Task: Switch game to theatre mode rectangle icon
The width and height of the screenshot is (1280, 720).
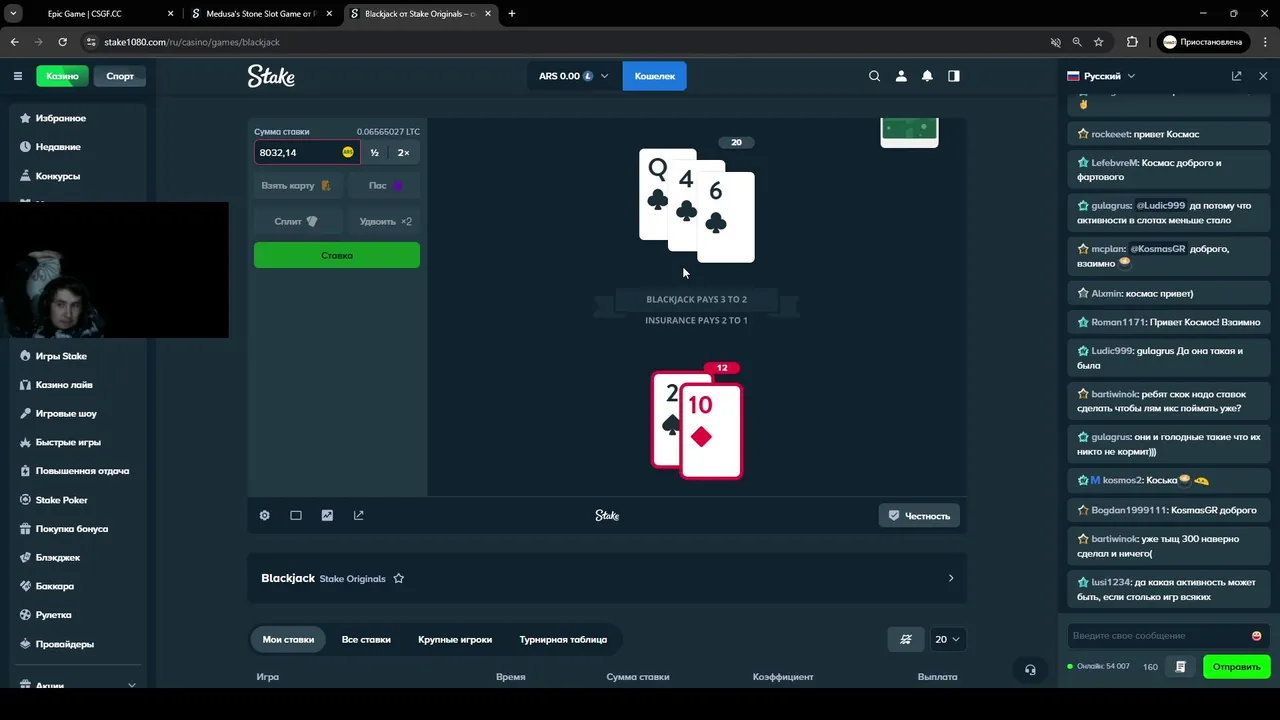Action: 296,515
